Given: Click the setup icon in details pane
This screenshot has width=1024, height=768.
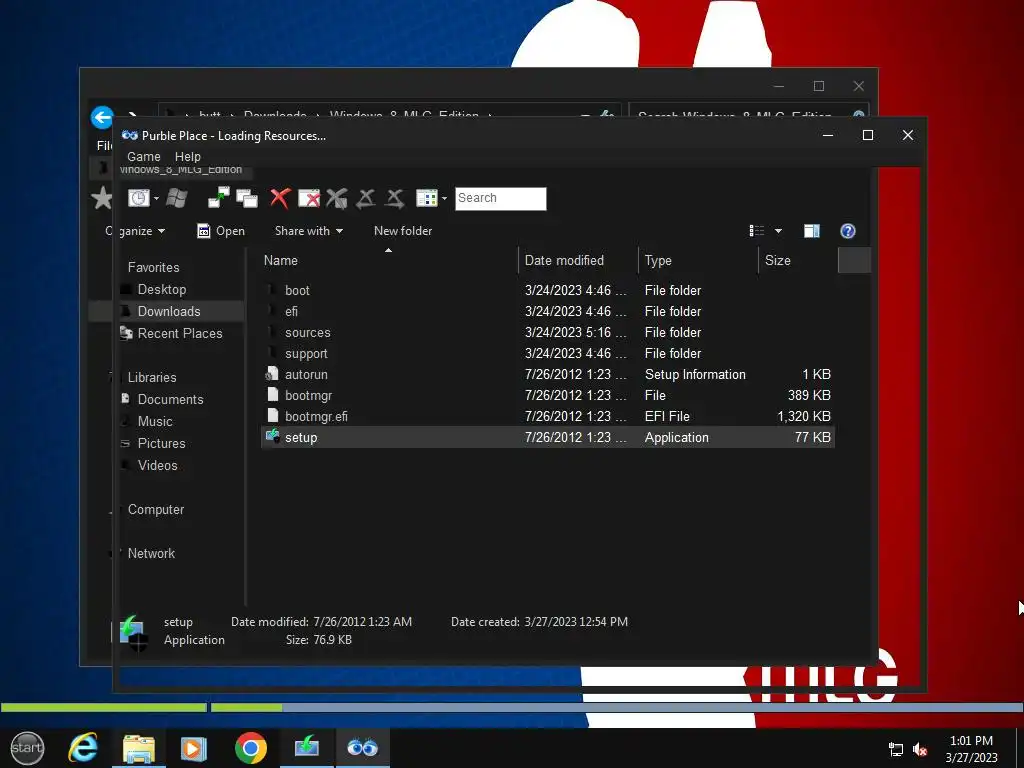Looking at the screenshot, I should 133,632.
